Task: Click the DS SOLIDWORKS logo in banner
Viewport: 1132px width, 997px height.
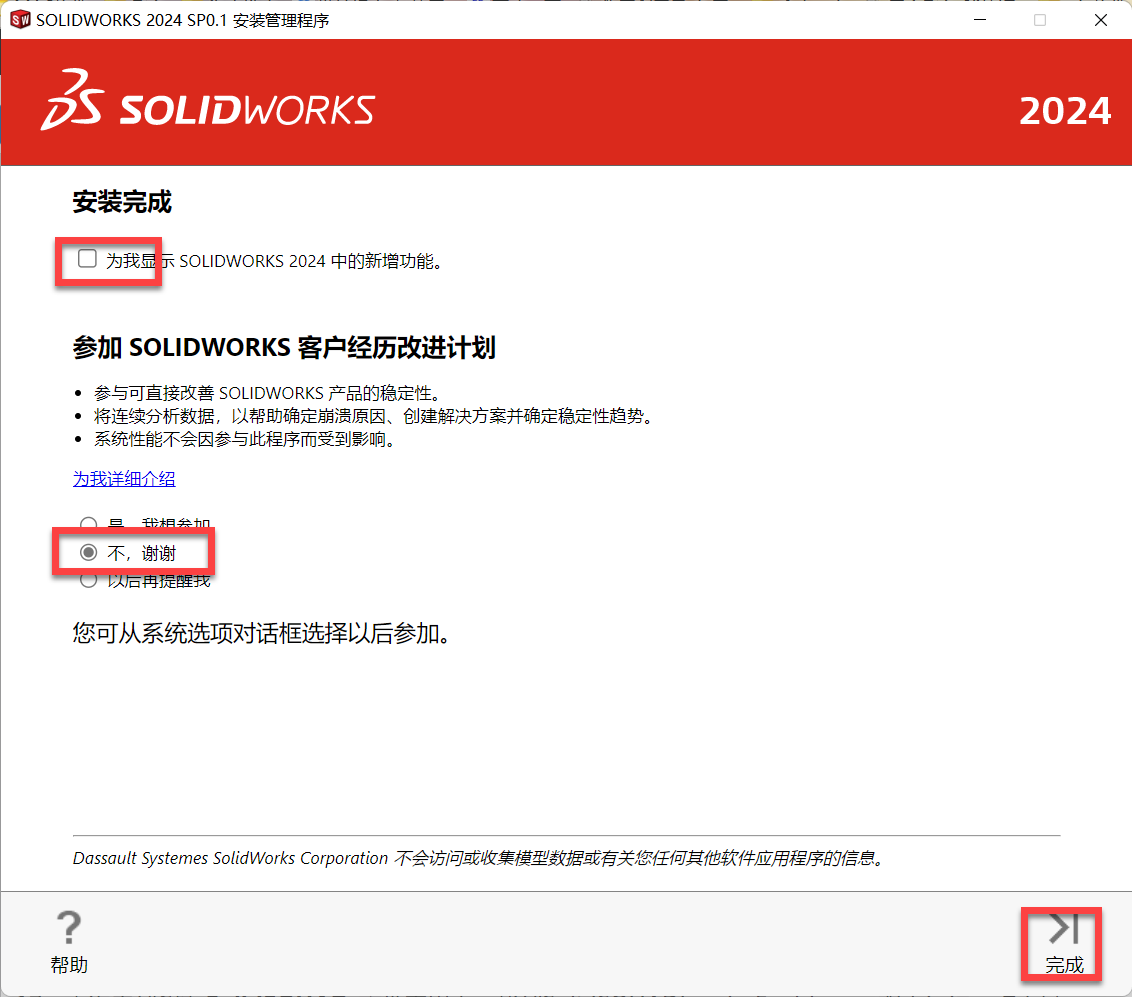Action: click(208, 102)
